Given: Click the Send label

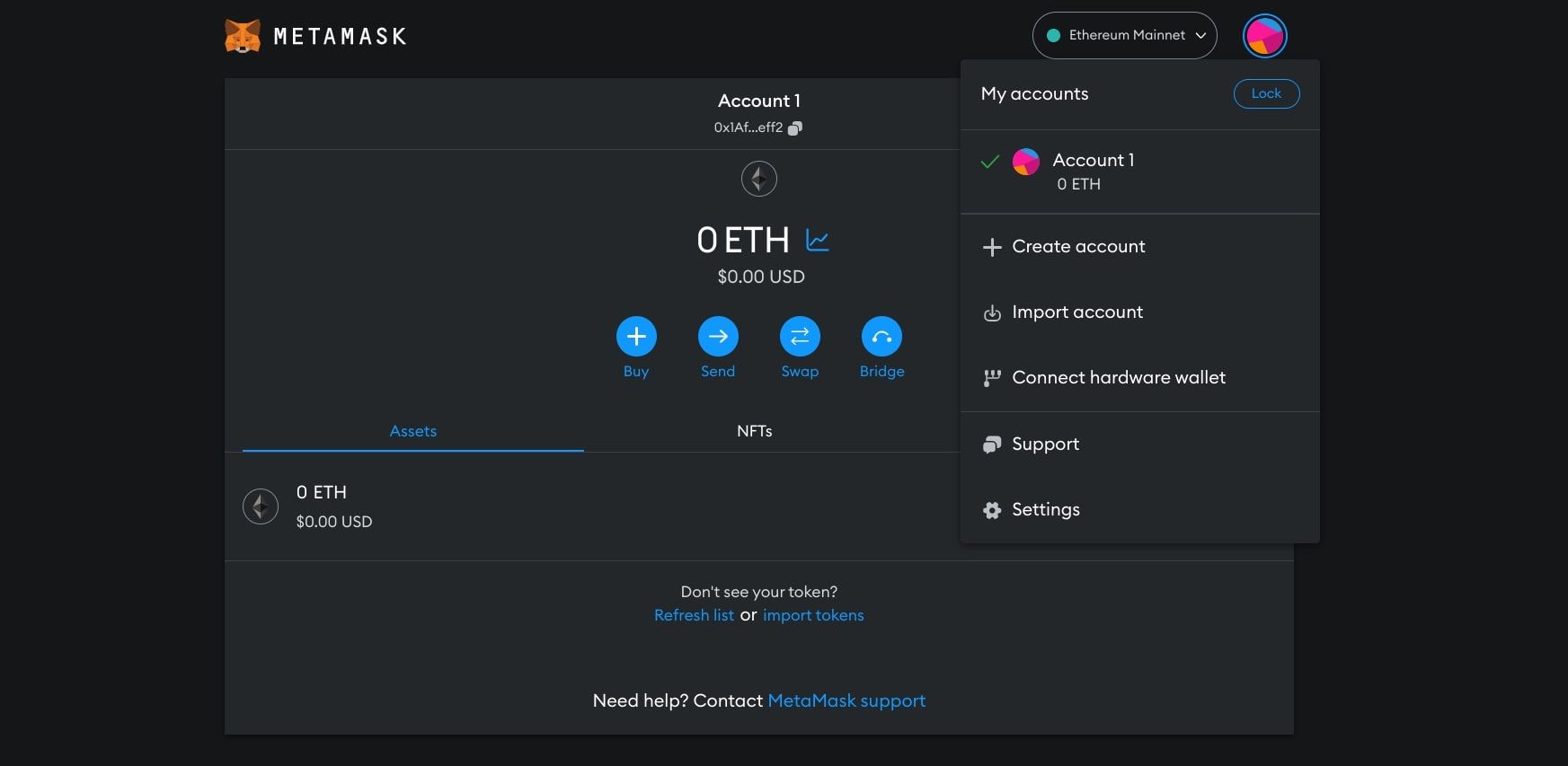Looking at the screenshot, I should click(x=718, y=372).
